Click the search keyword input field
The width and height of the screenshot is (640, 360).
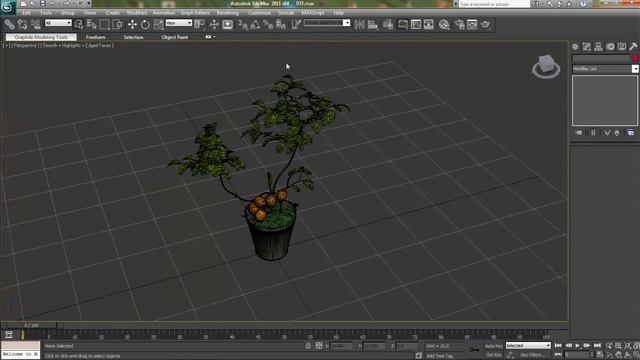[x=494, y=4]
